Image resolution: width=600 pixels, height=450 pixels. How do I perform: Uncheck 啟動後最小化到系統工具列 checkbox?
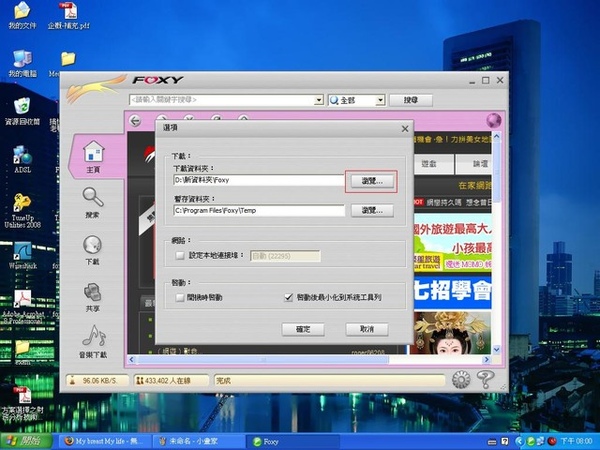pyautogui.click(x=289, y=297)
